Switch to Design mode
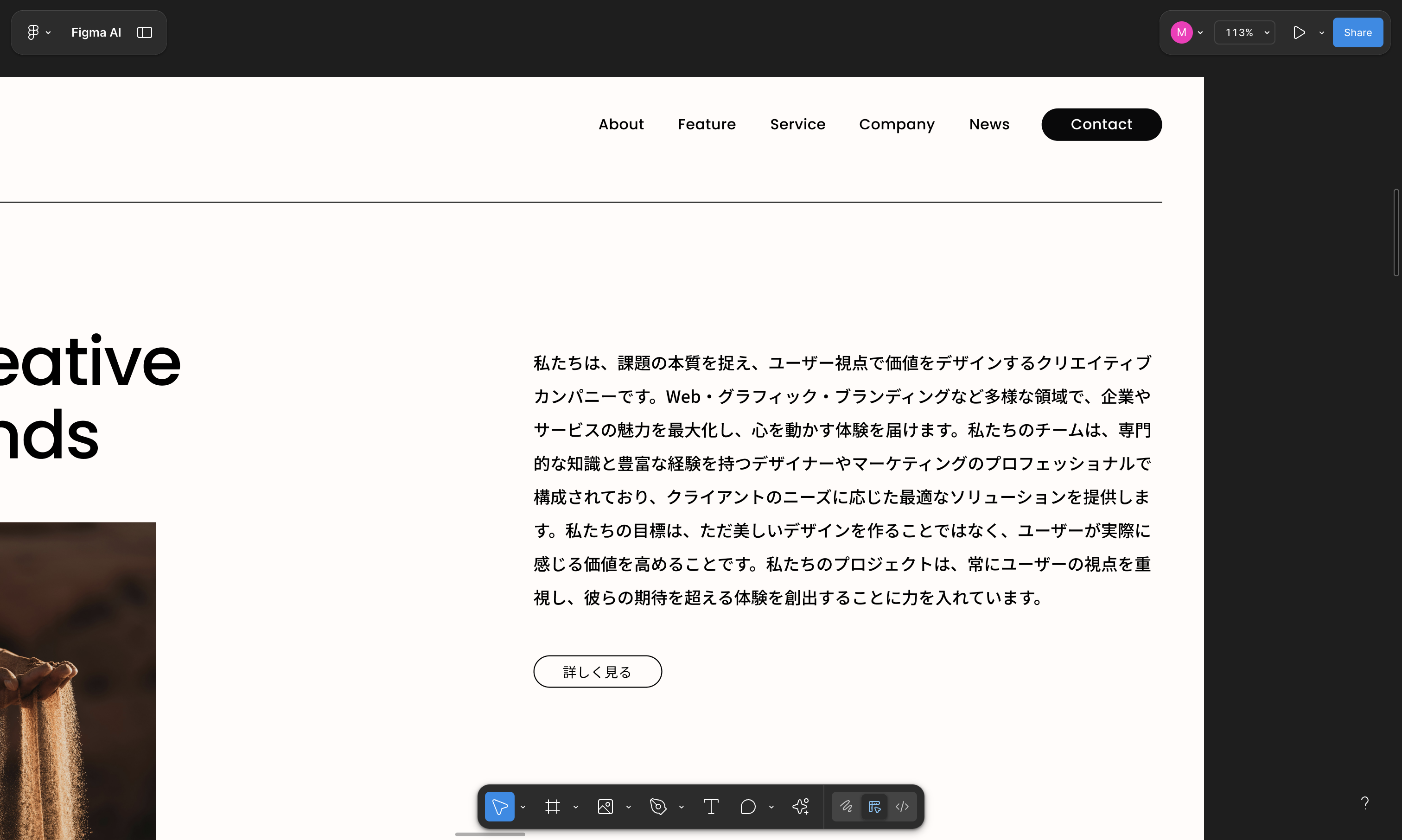Screen dimensions: 1402x840 [874, 806]
